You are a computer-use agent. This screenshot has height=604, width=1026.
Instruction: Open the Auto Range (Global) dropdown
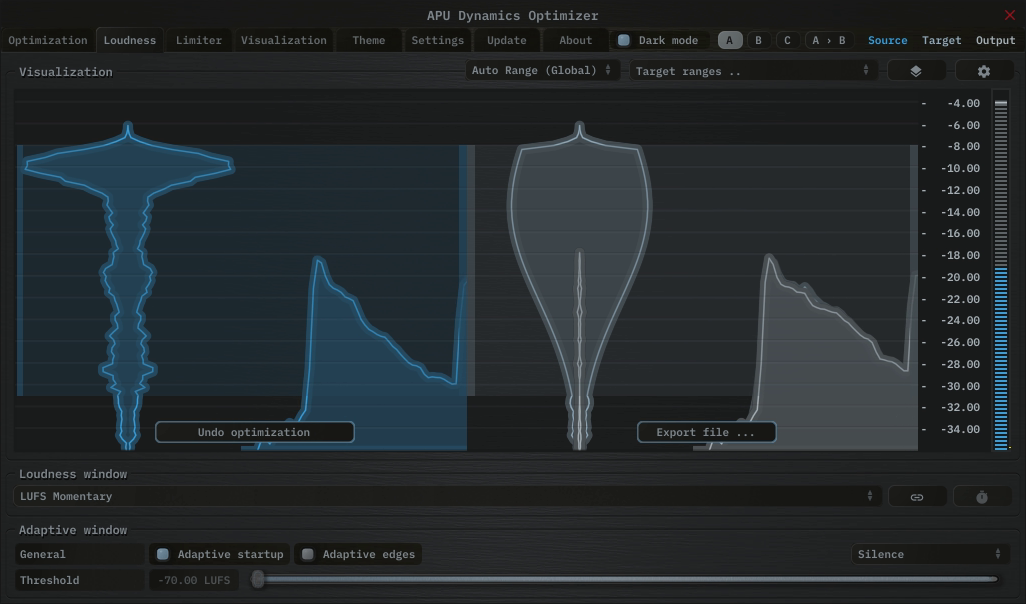[x=542, y=71]
